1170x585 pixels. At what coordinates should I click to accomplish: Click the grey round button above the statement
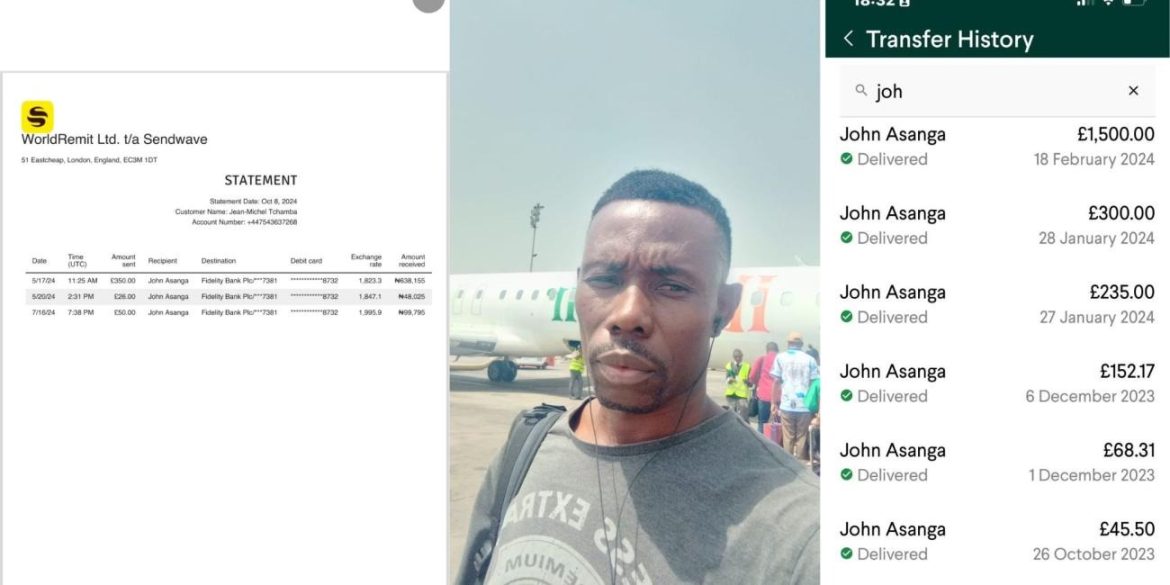(429, 3)
